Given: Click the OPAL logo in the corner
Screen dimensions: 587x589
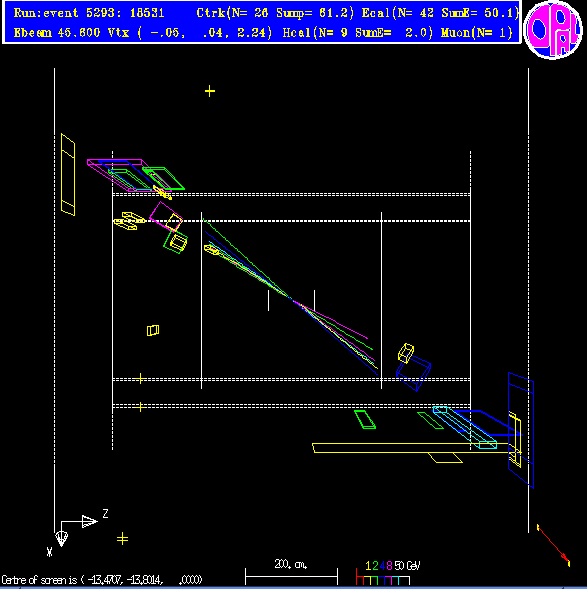Looking at the screenshot, I should [553, 30].
